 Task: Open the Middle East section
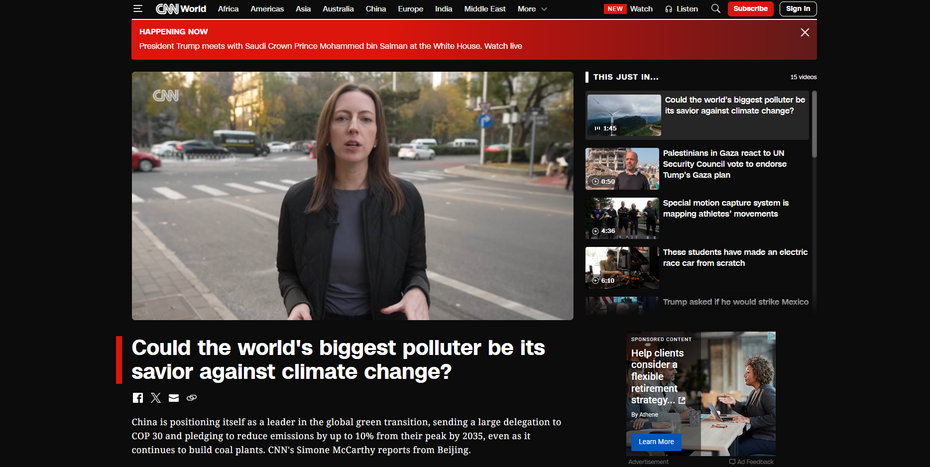pos(484,9)
